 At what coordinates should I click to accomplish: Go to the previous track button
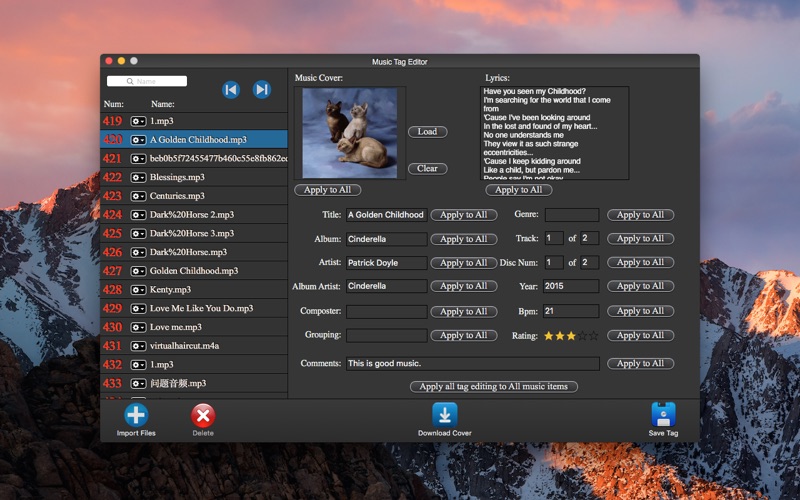click(x=231, y=90)
